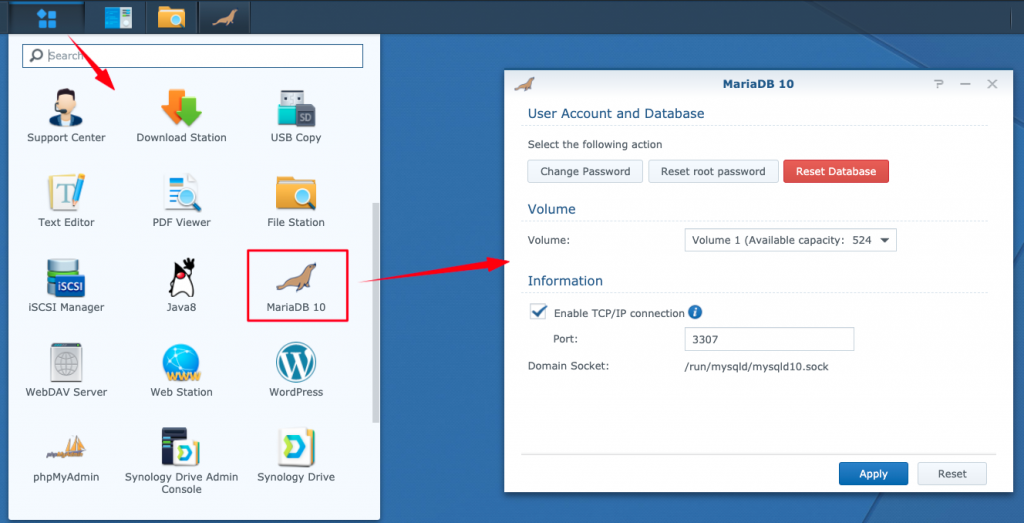This screenshot has width=1024, height=523.
Task: Open help in MariaDB 10 window
Action: pos(939,84)
